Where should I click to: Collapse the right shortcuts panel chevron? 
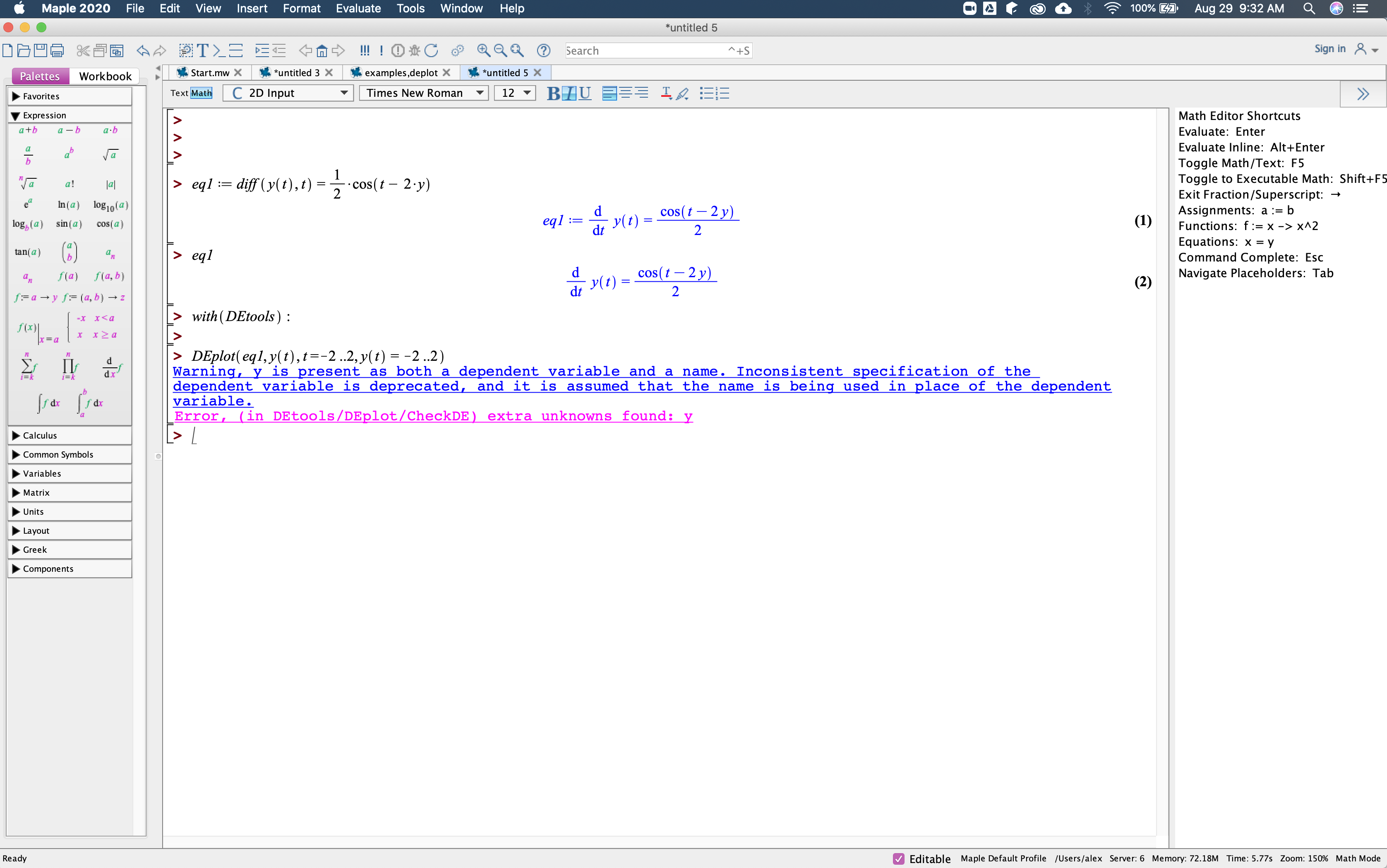(x=1363, y=94)
